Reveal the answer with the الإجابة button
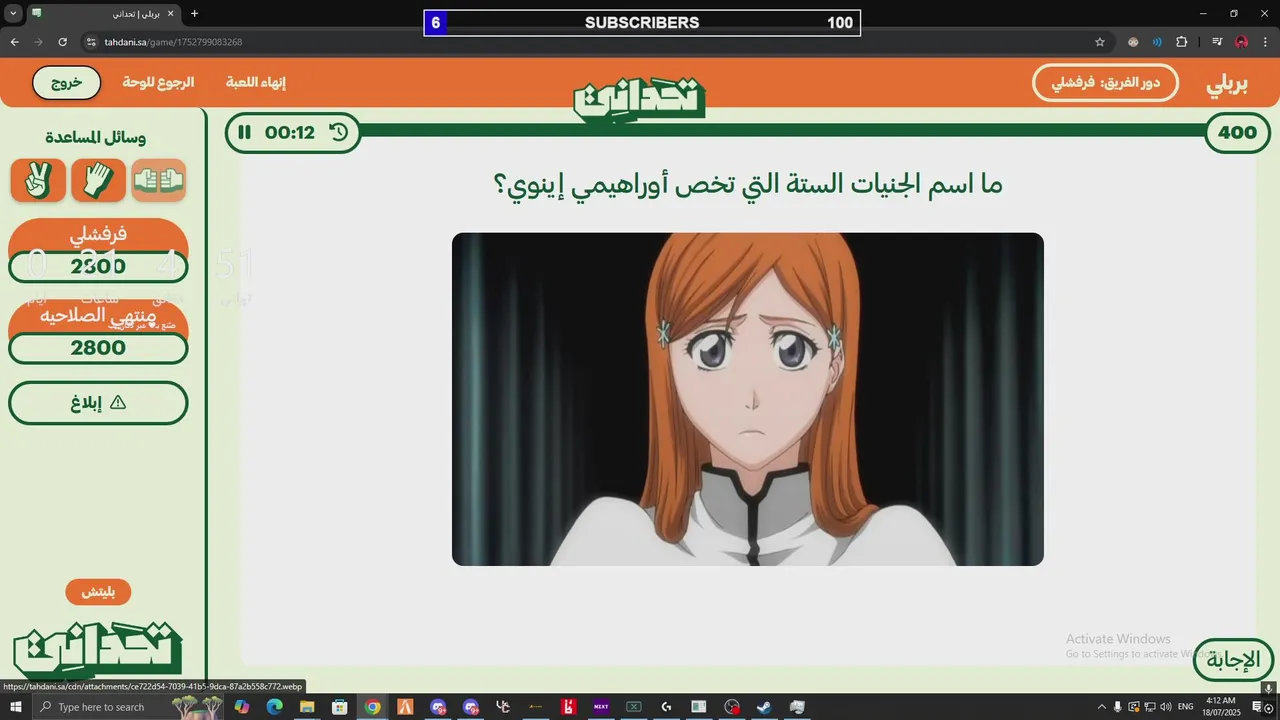The height and width of the screenshot is (720, 1280). (1234, 660)
